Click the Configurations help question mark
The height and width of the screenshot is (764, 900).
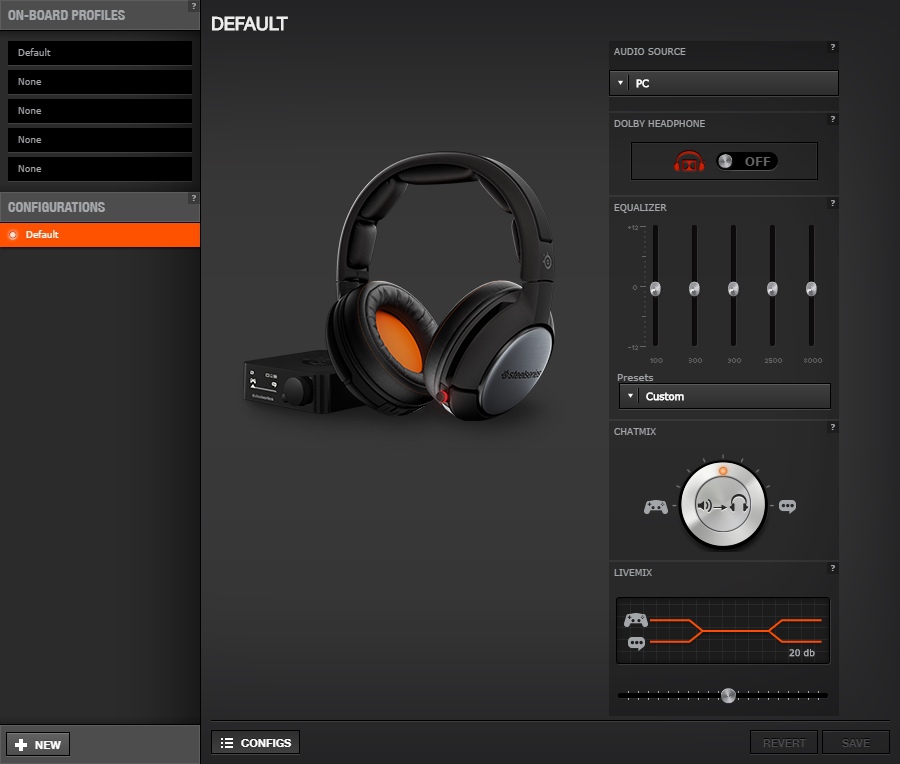pos(194,198)
